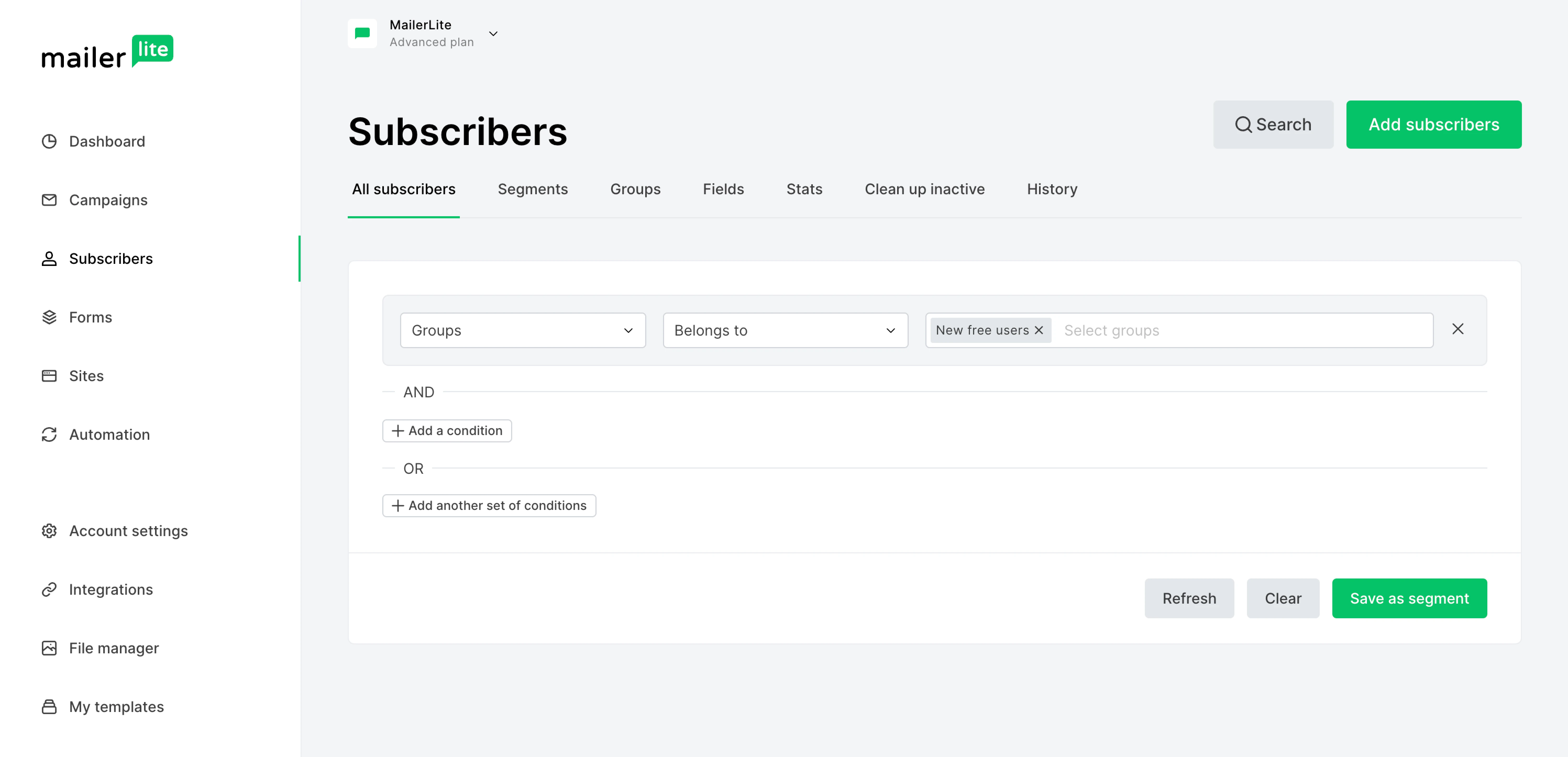The image size is (1568, 757).
Task: Switch to the Segments tab
Action: [533, 189]
